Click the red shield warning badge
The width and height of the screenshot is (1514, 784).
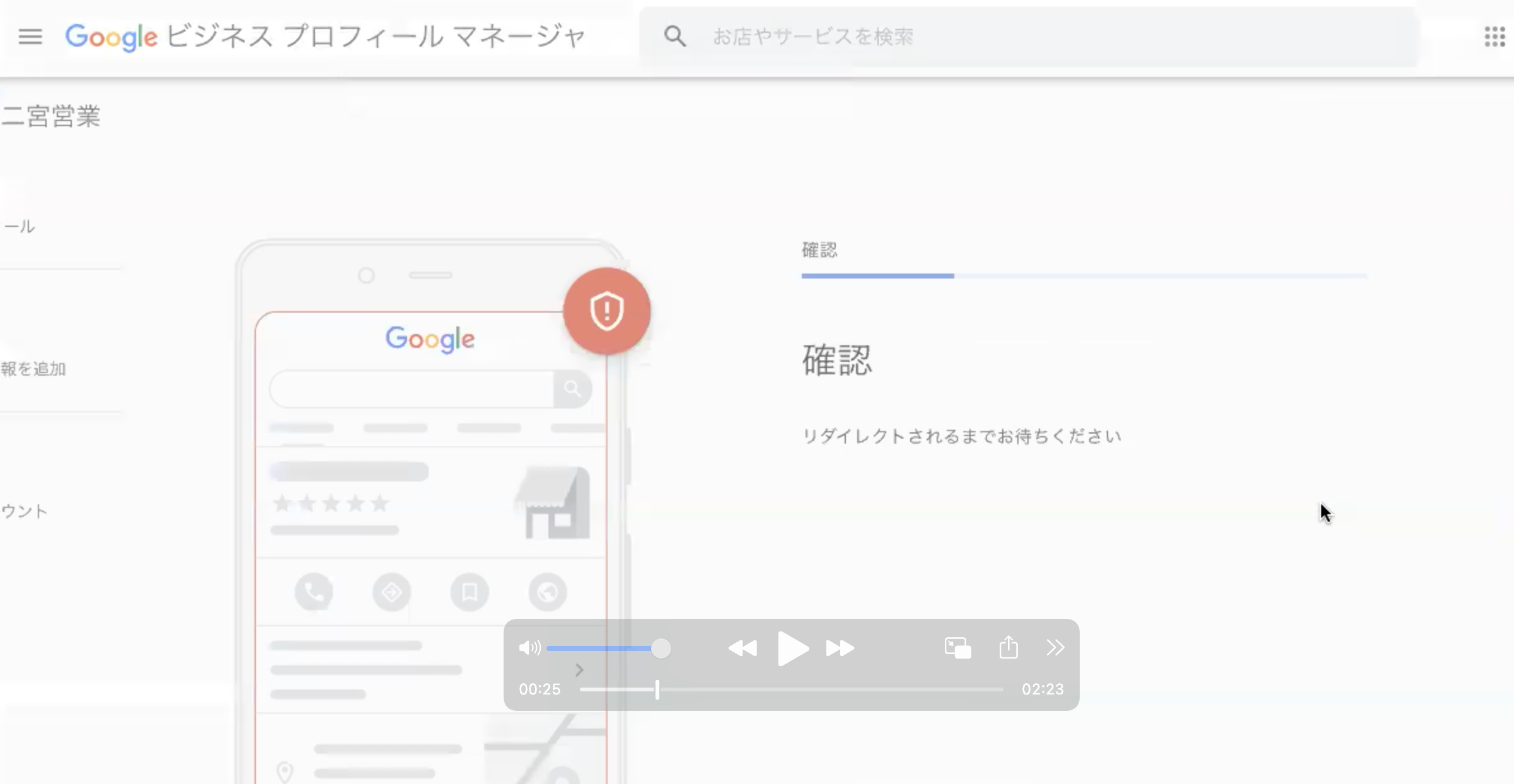click(606, 311)
